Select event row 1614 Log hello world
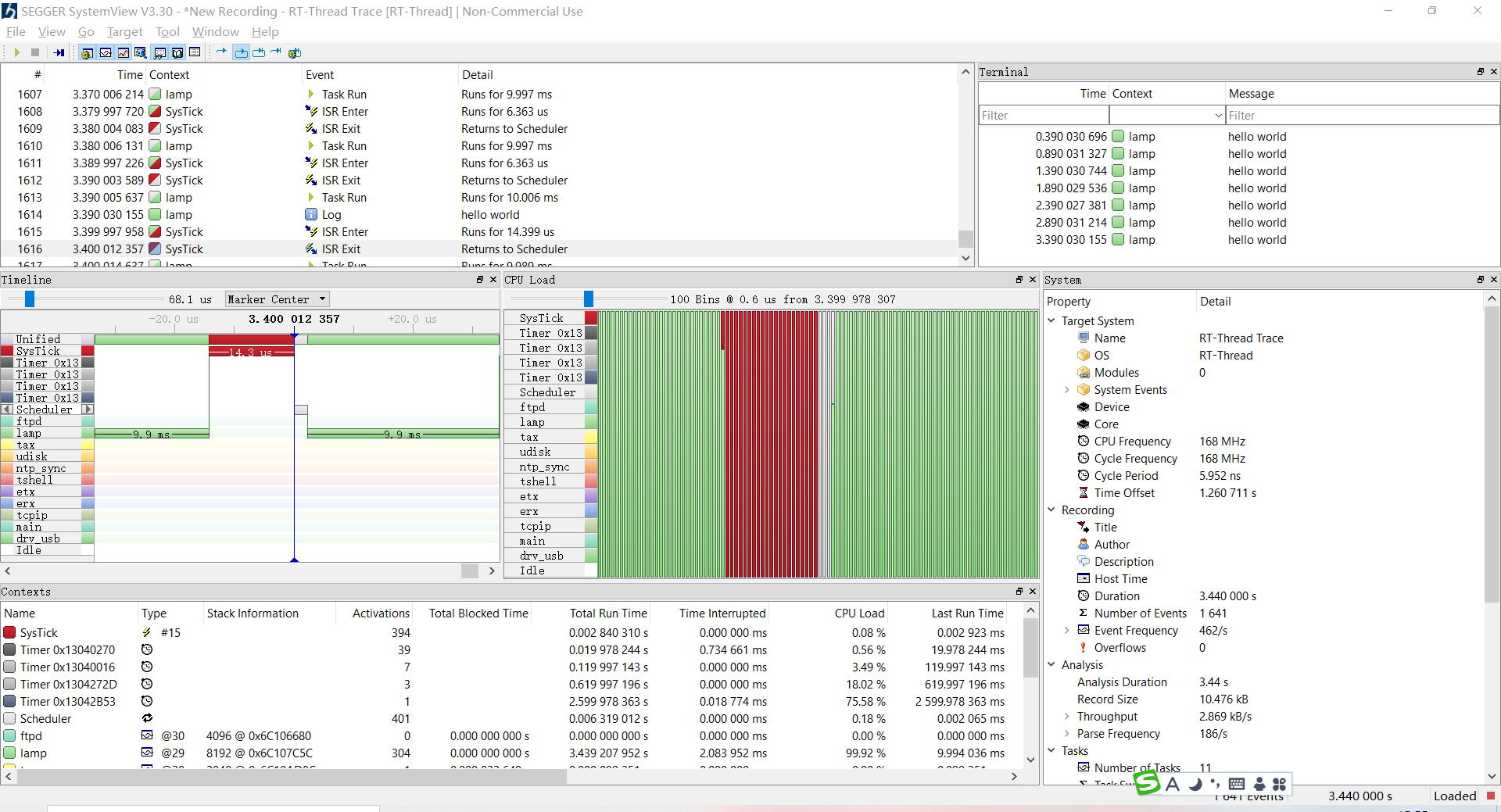 [479, 214]
